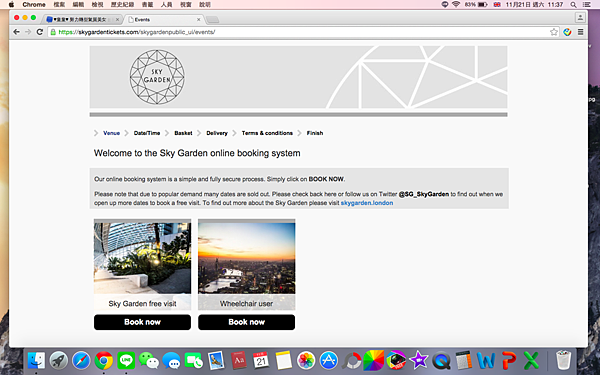This screenshot has width=600, height=375.
Task: Open Microsoft Word from the dock
Action: pyautogui.click(x=486, y=360)
